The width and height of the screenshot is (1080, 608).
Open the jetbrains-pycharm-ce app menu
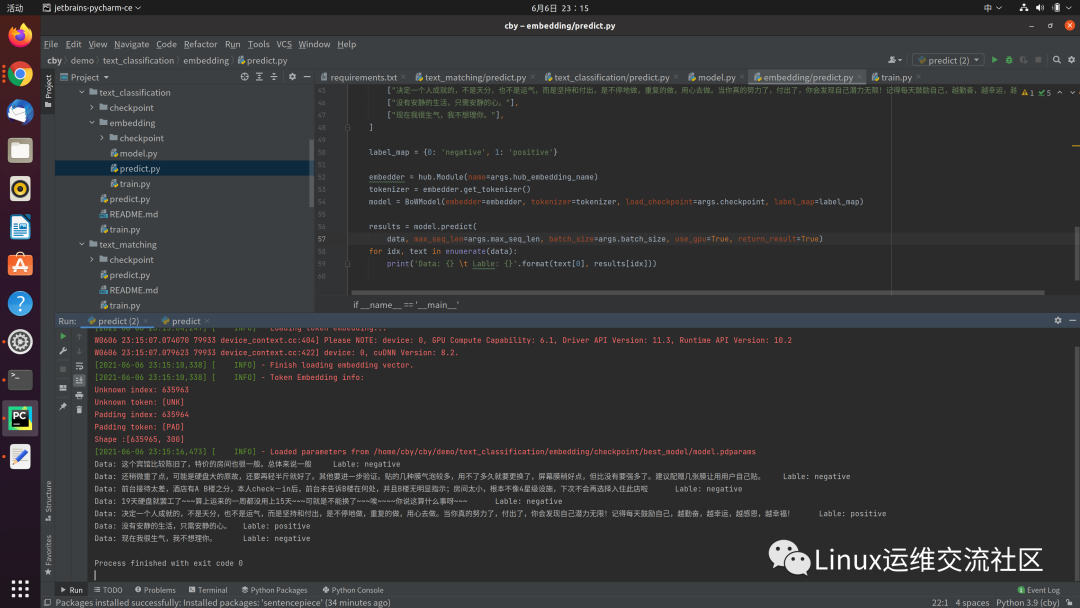pyautogui.click(x=92, y=8)
